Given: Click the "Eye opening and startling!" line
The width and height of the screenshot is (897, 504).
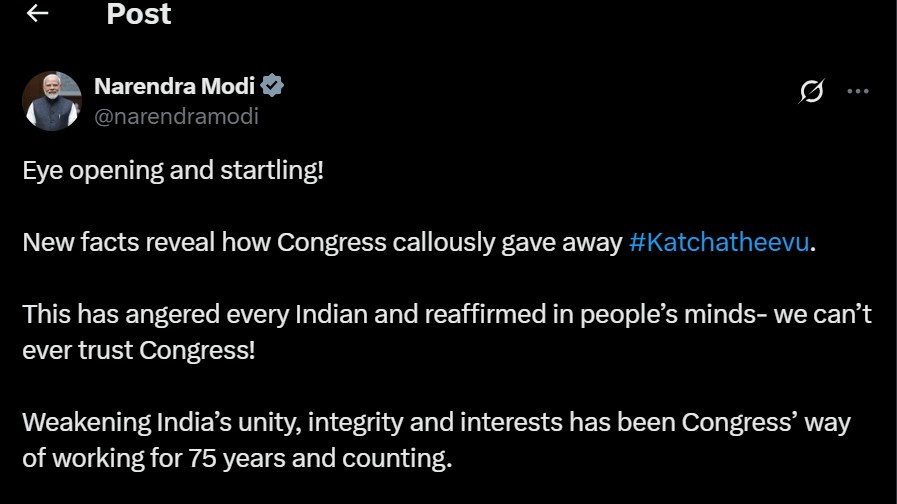Looking at the screenshot, I should (x=173, y=170).
